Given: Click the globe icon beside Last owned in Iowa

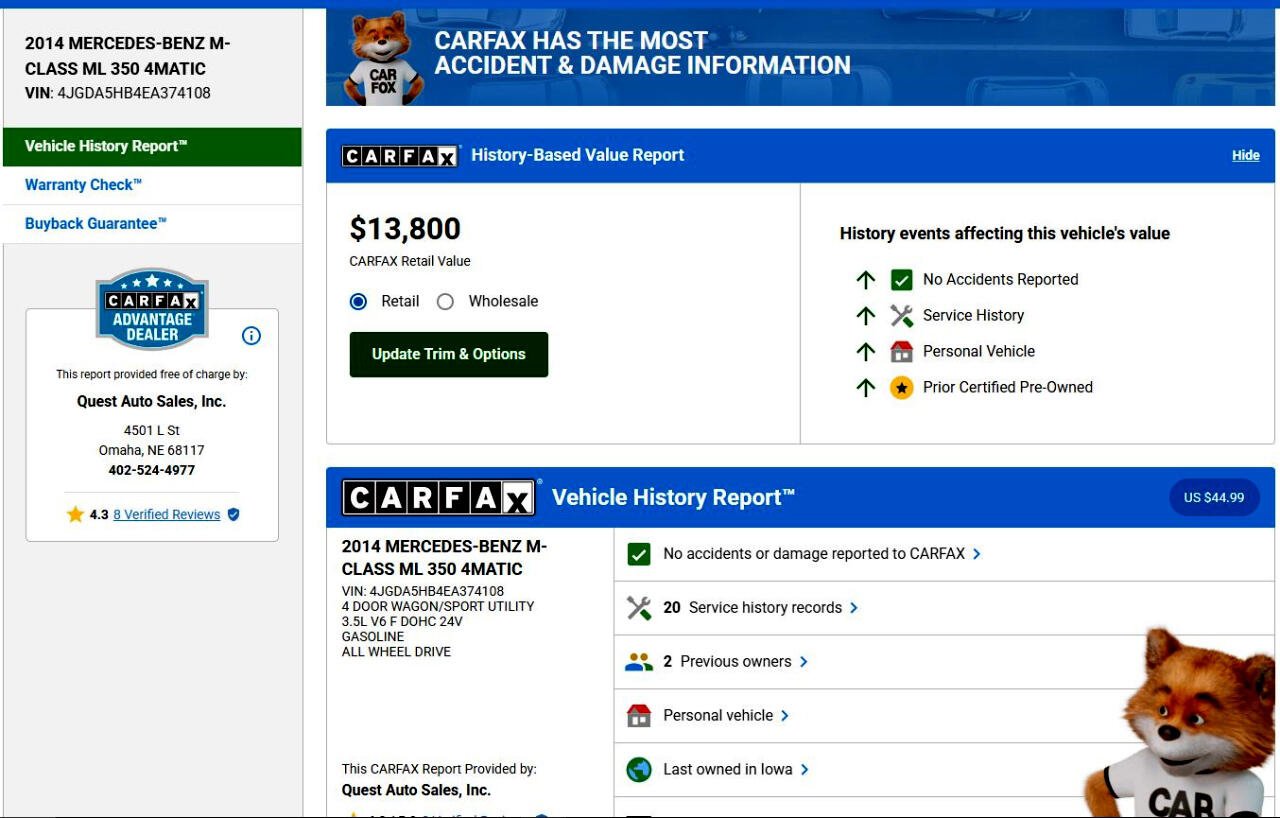Looking at the screenshot, I should click(639, 770).
